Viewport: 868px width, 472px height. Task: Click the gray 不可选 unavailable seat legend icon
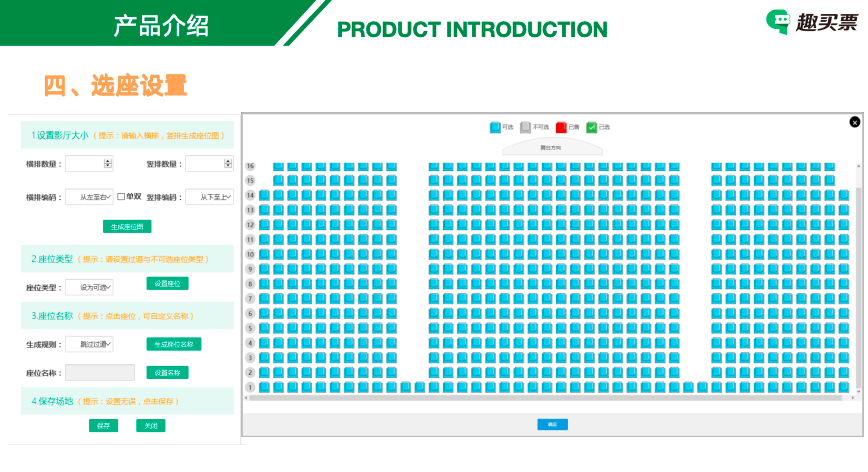pyautogui.click(x=526, y=127)
